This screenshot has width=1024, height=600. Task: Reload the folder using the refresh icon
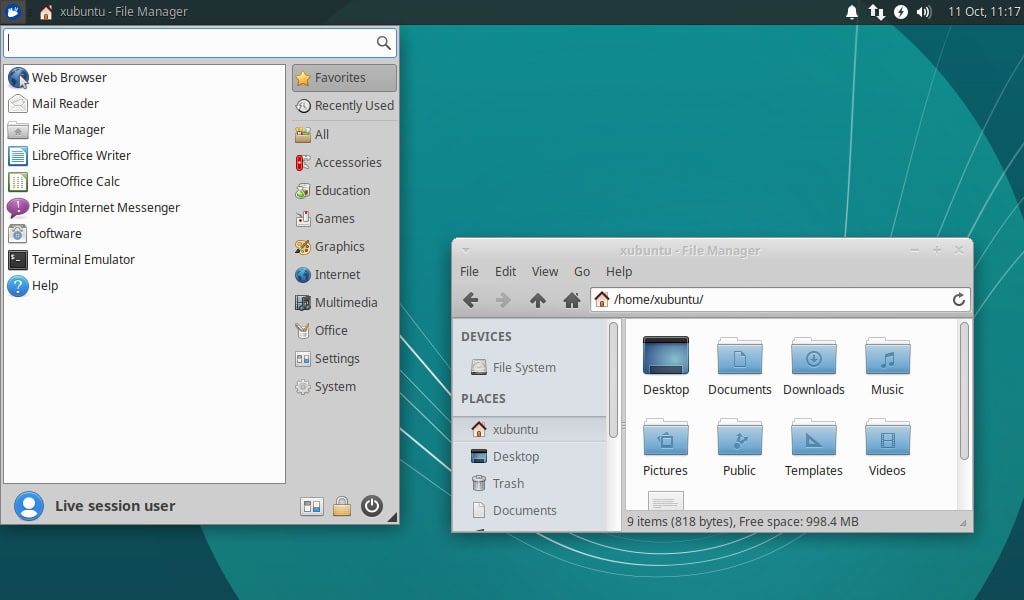click(957, 299)
